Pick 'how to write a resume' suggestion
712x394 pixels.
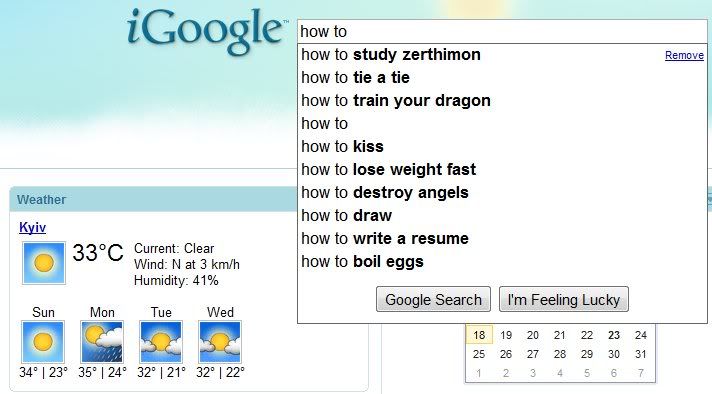coord(502,239)
